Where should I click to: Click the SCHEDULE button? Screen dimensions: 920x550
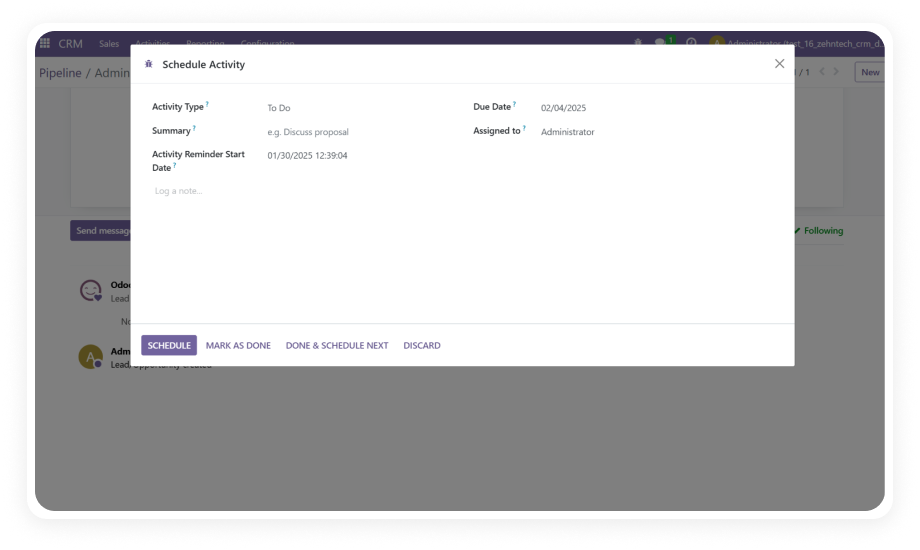169,345
